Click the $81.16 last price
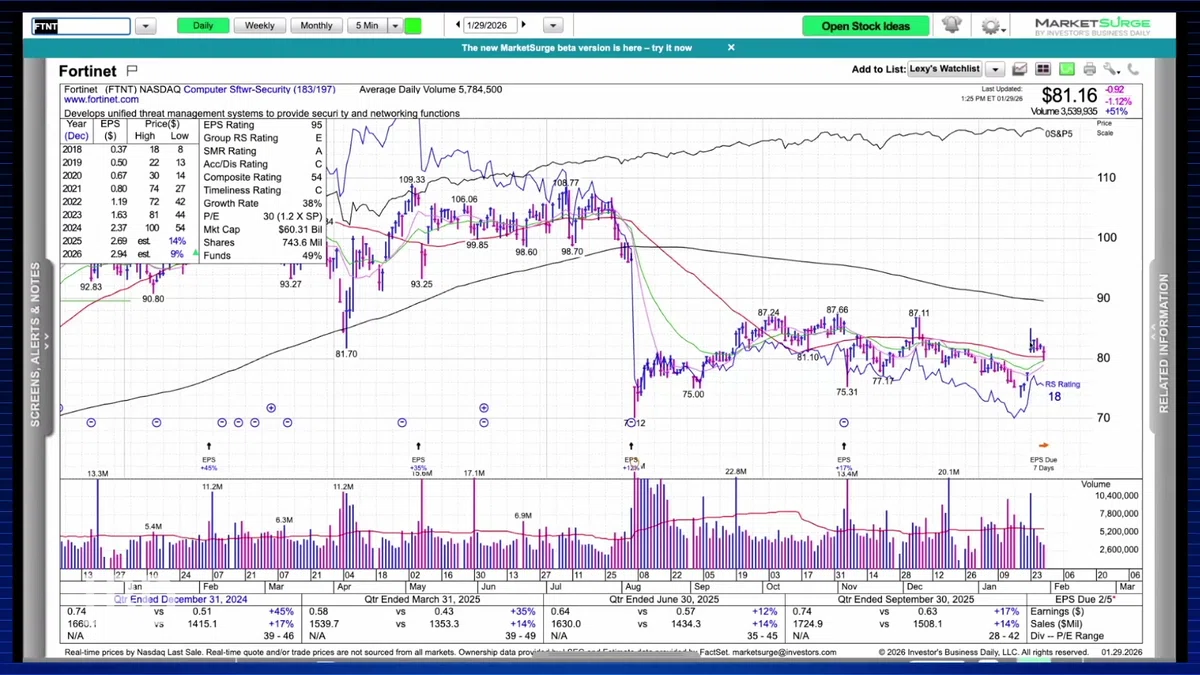Viewport: 1200px width, 675px height. (x=1068, y=95)
